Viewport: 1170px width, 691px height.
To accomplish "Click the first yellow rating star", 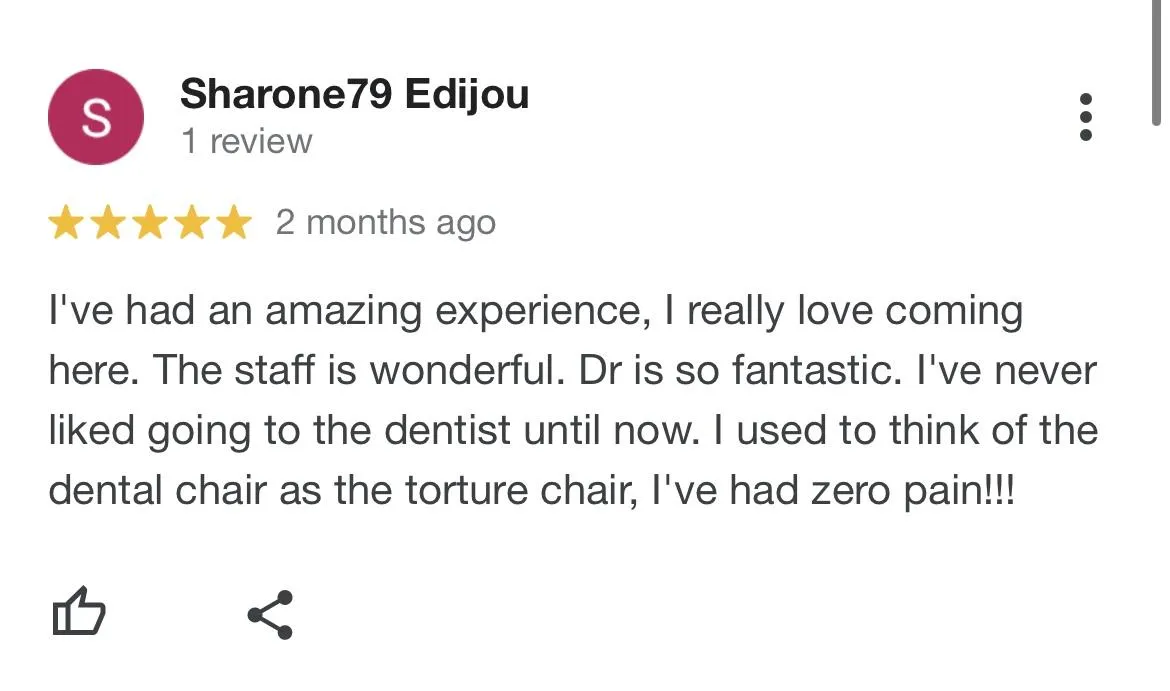I will 66,223.
